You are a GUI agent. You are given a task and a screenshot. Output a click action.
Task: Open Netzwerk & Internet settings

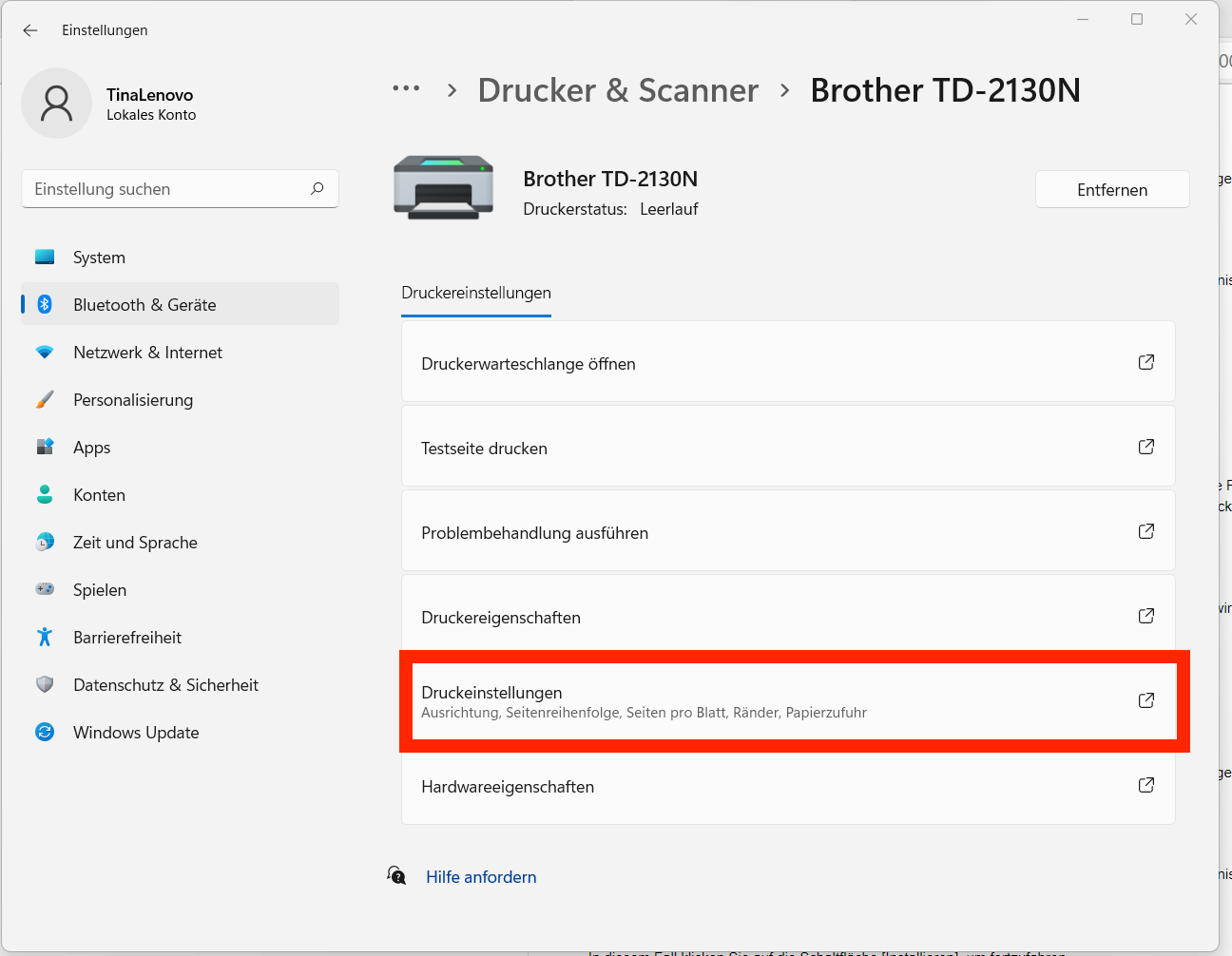[x=180, y=352]
